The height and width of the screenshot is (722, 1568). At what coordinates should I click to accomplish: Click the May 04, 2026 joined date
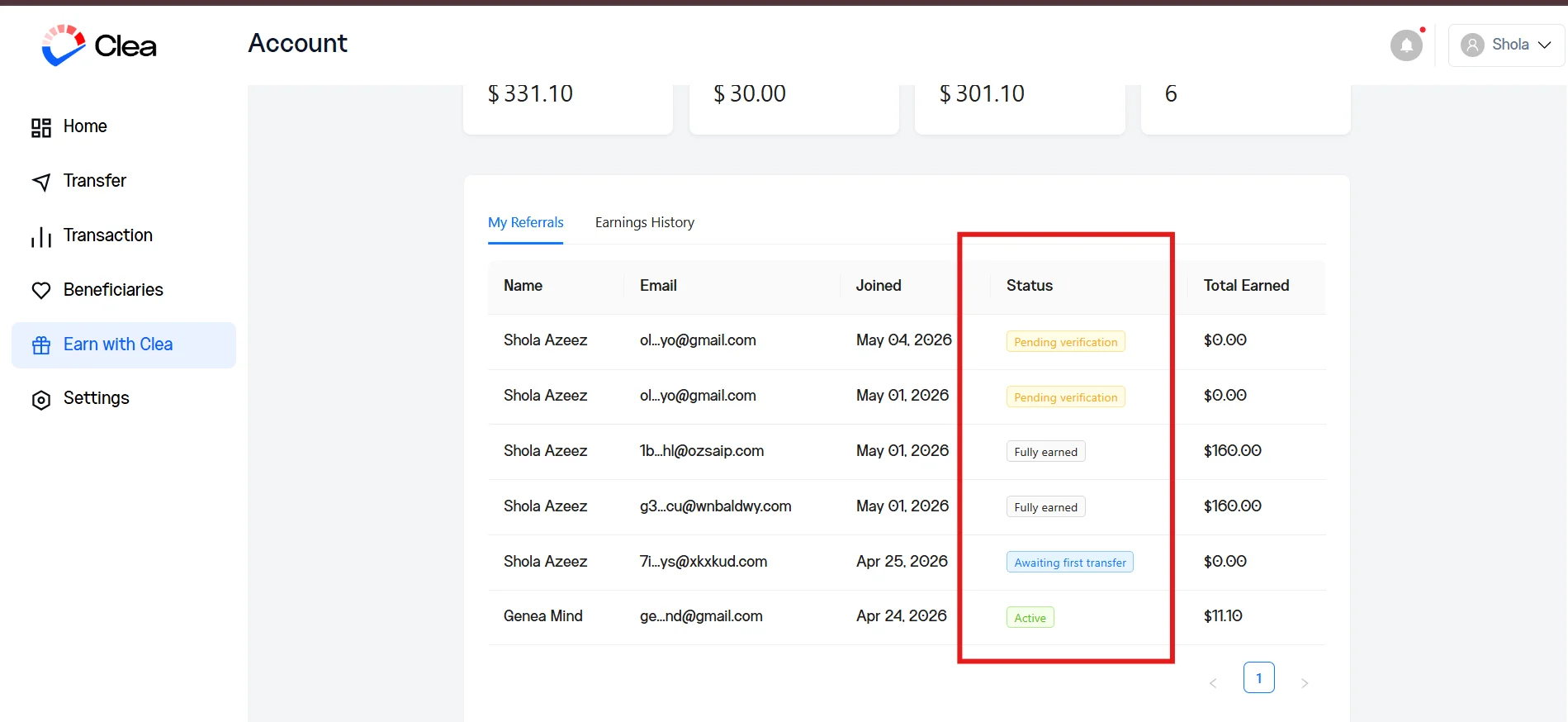click(904, 340)
